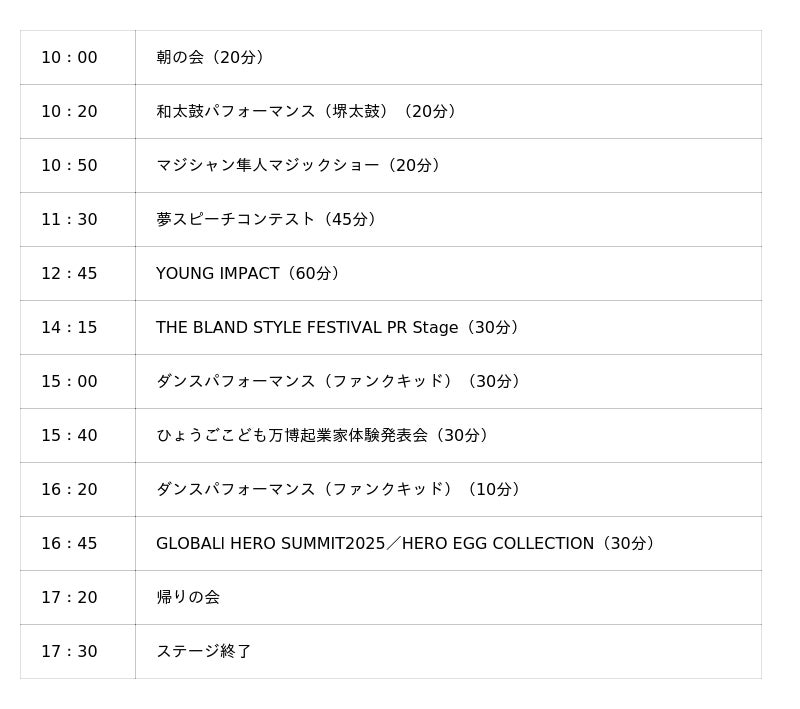Click the 10分 ダンスパフォーマンス（ファンクキッド） entry
800x709 pixels.
pos(340,490)
